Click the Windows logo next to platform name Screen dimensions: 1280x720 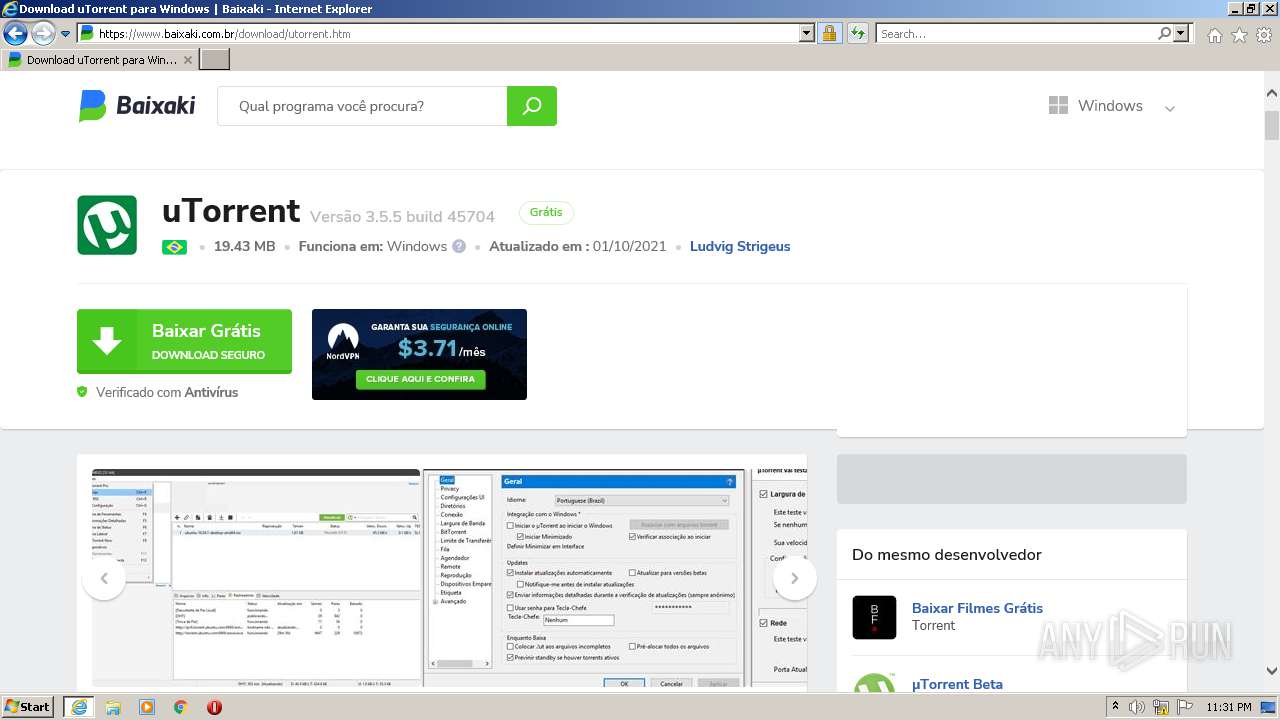pos(1058,106)
